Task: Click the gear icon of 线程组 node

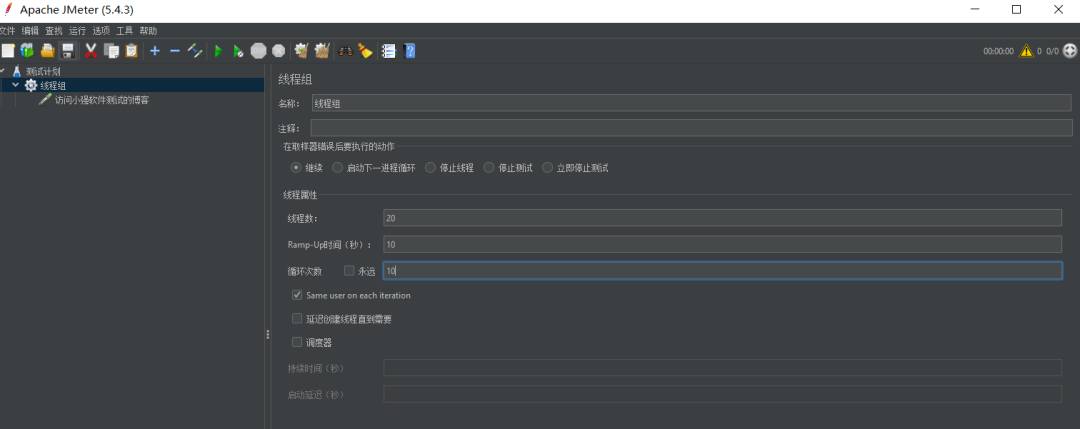Action: pyautogui.click(x=31, y=85)
